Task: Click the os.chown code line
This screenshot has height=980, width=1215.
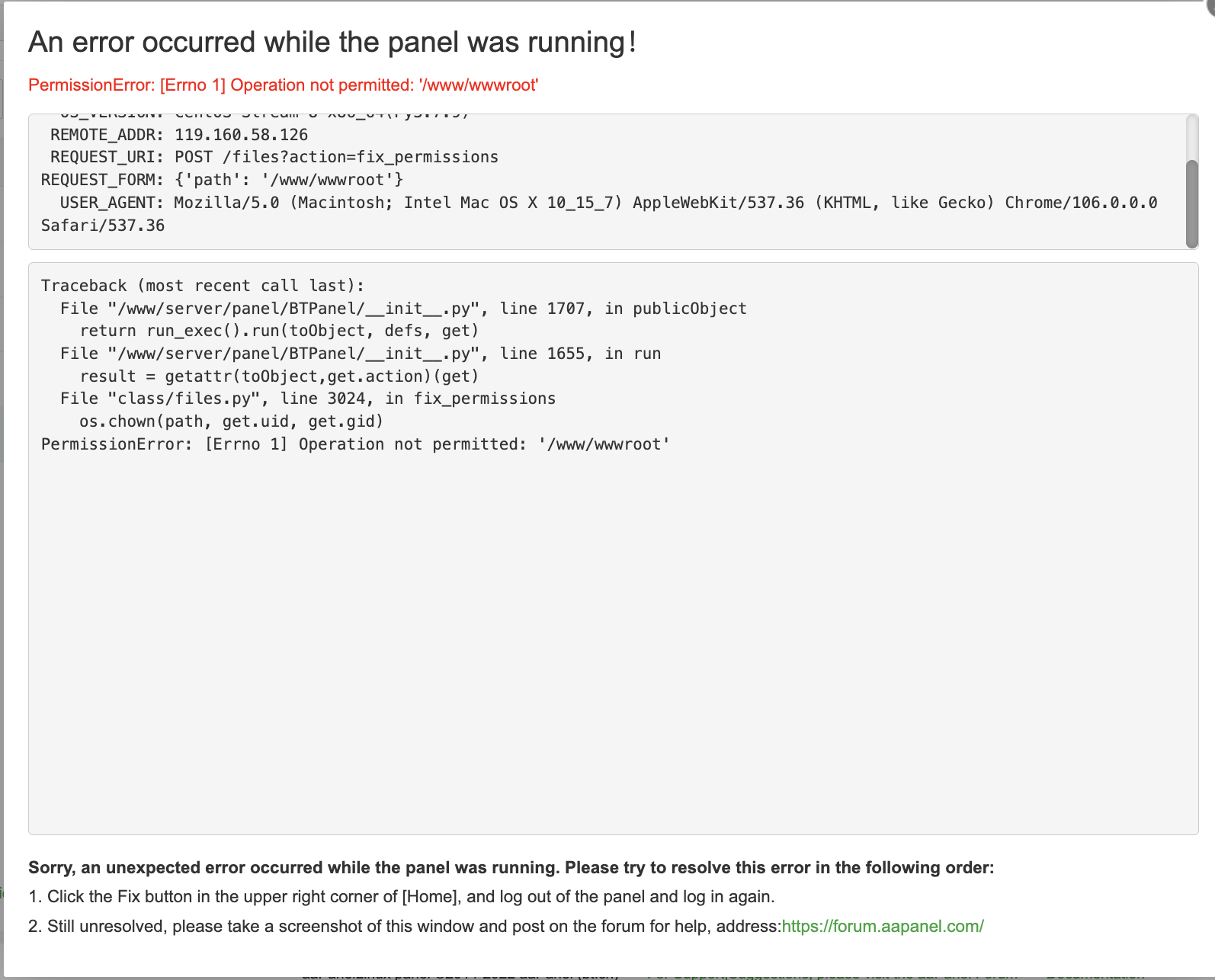Action: pos(231,421)
